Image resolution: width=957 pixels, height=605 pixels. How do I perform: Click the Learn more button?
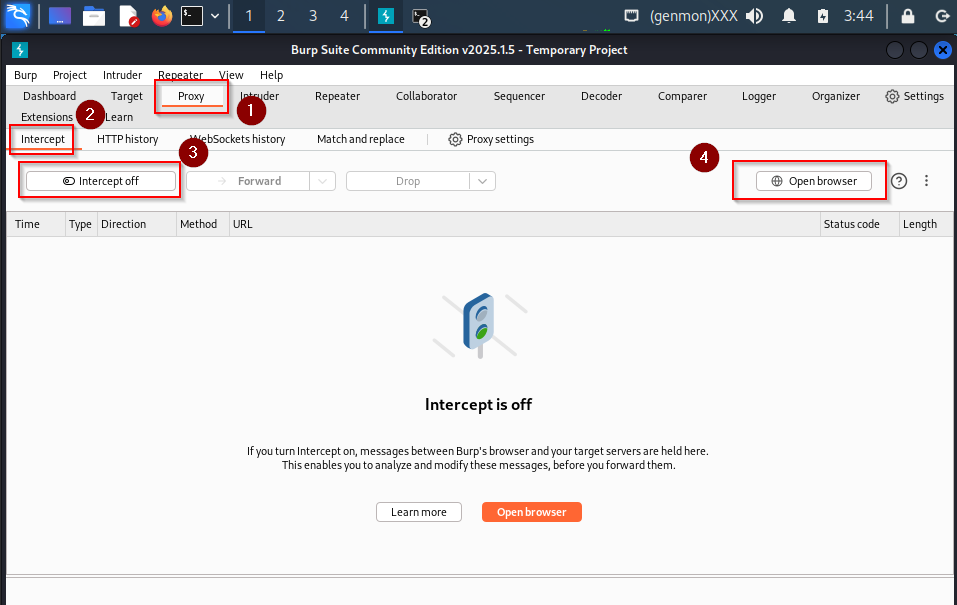coord(419,512)
